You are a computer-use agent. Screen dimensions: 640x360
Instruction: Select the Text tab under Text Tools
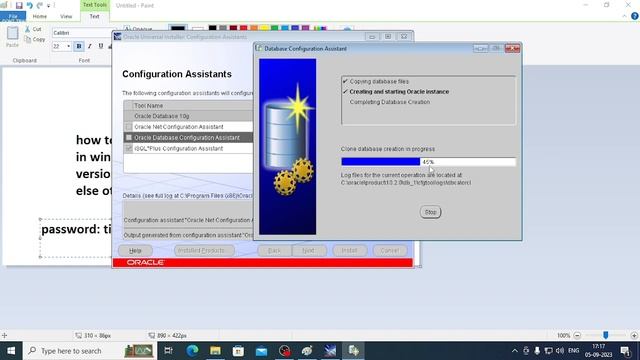[x=94, y=16]
